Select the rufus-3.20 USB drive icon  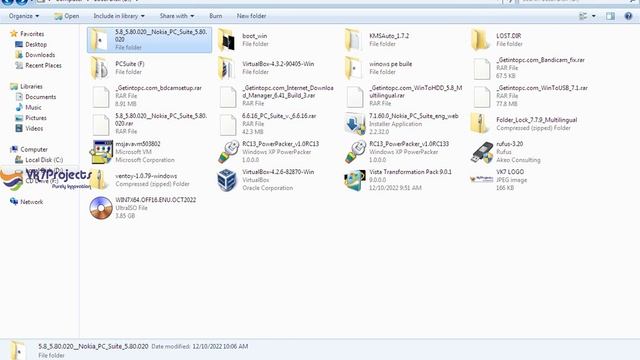(482, 152)
